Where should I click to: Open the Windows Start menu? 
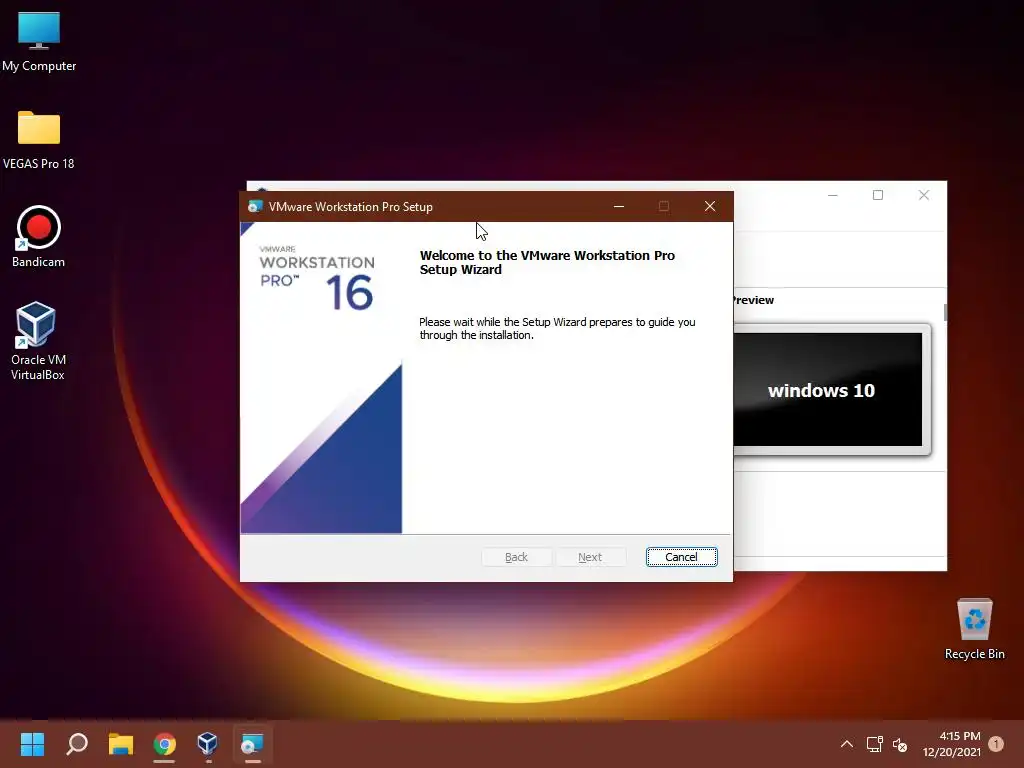[32, 744]
